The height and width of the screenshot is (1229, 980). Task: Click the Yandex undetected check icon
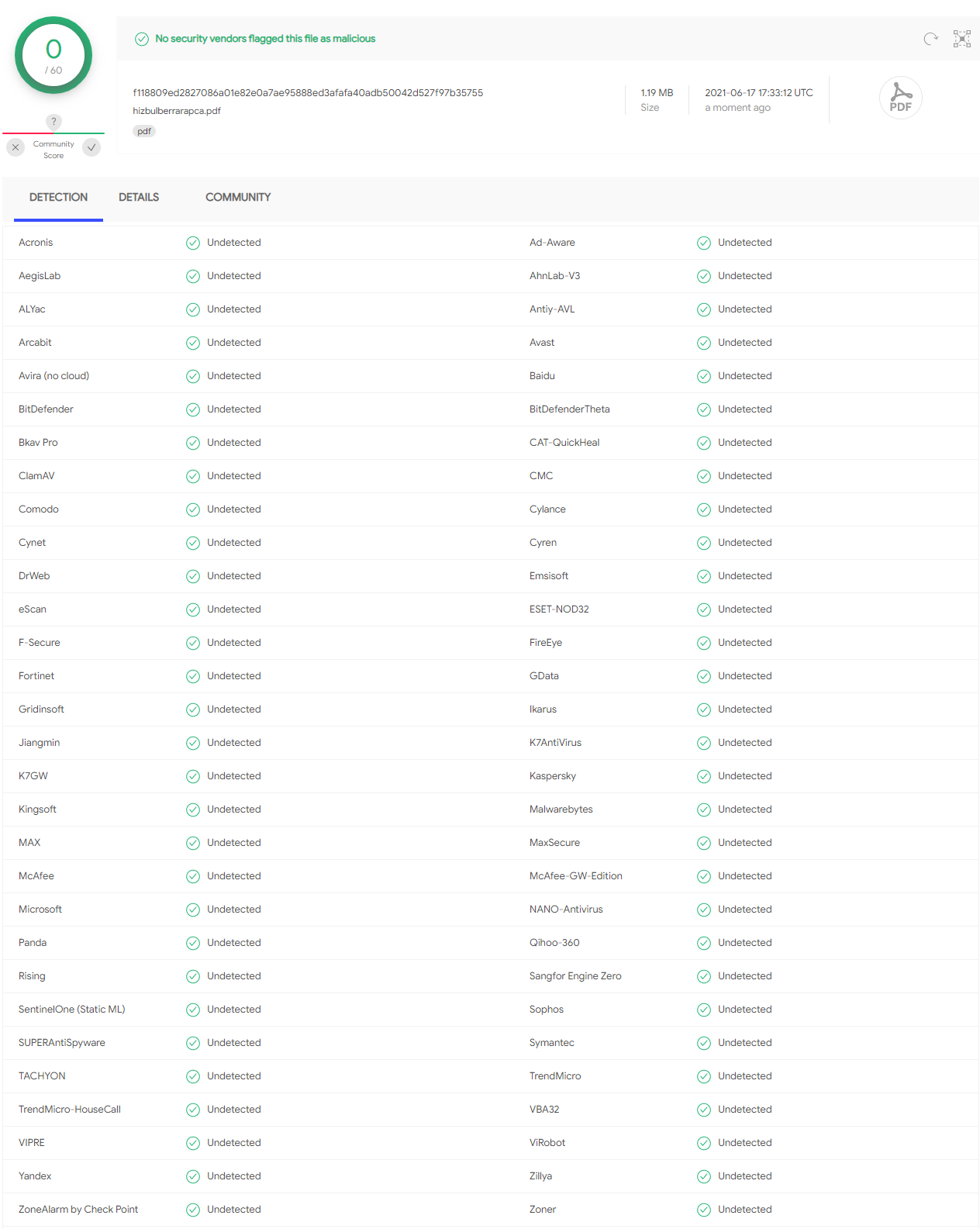coord(193,1176)
